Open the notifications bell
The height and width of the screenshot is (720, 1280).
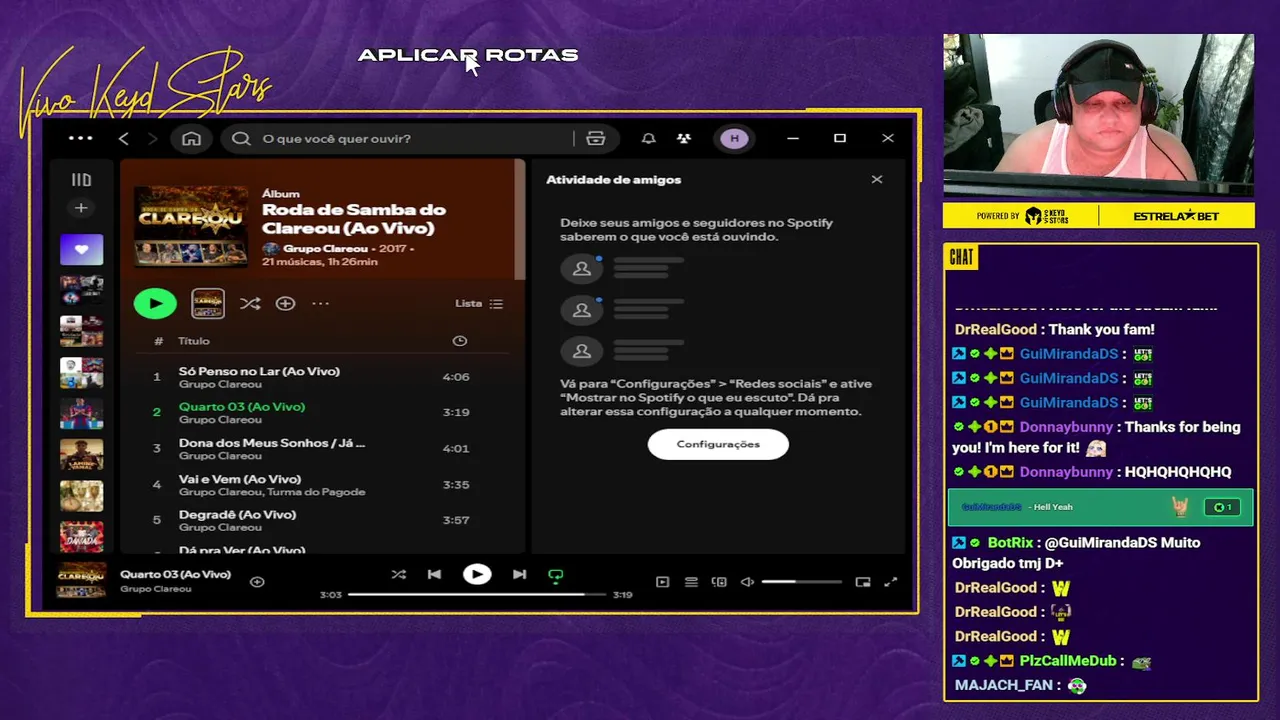pyautogui.click(x=648, y=138)
